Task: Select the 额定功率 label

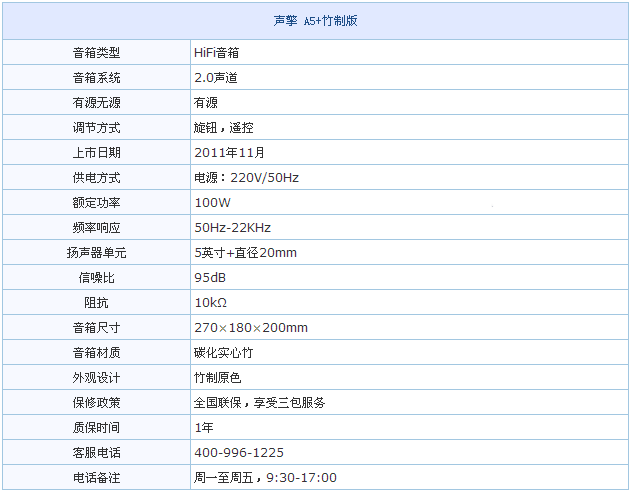Action: pyautogui.click(x=97, y=202)
